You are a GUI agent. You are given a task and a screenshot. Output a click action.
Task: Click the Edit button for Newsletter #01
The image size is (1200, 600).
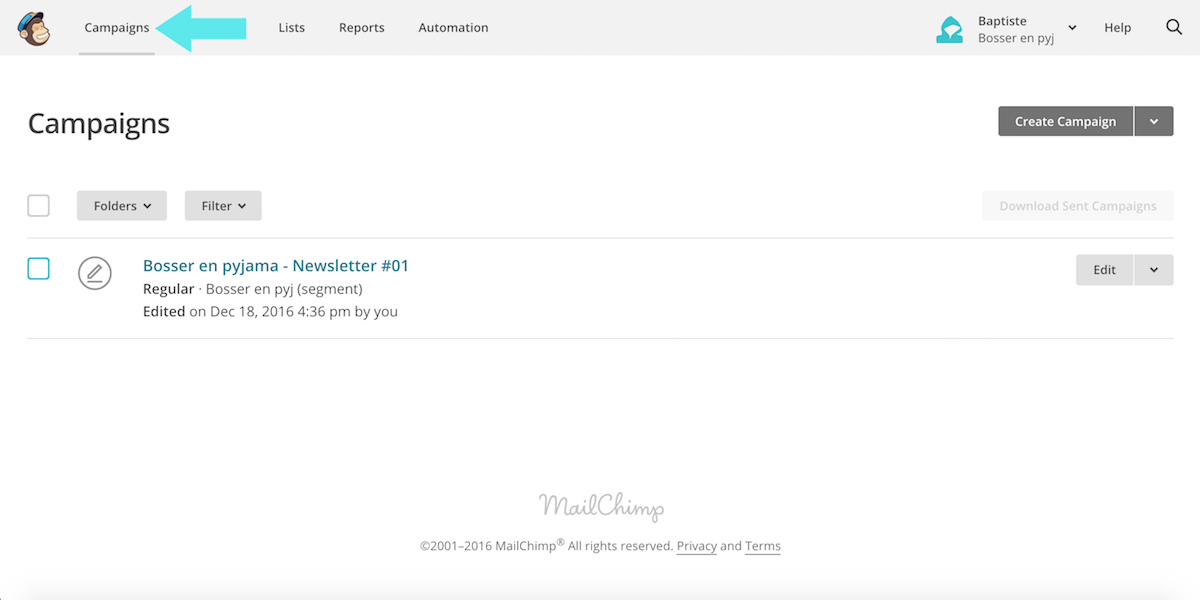1104,270
